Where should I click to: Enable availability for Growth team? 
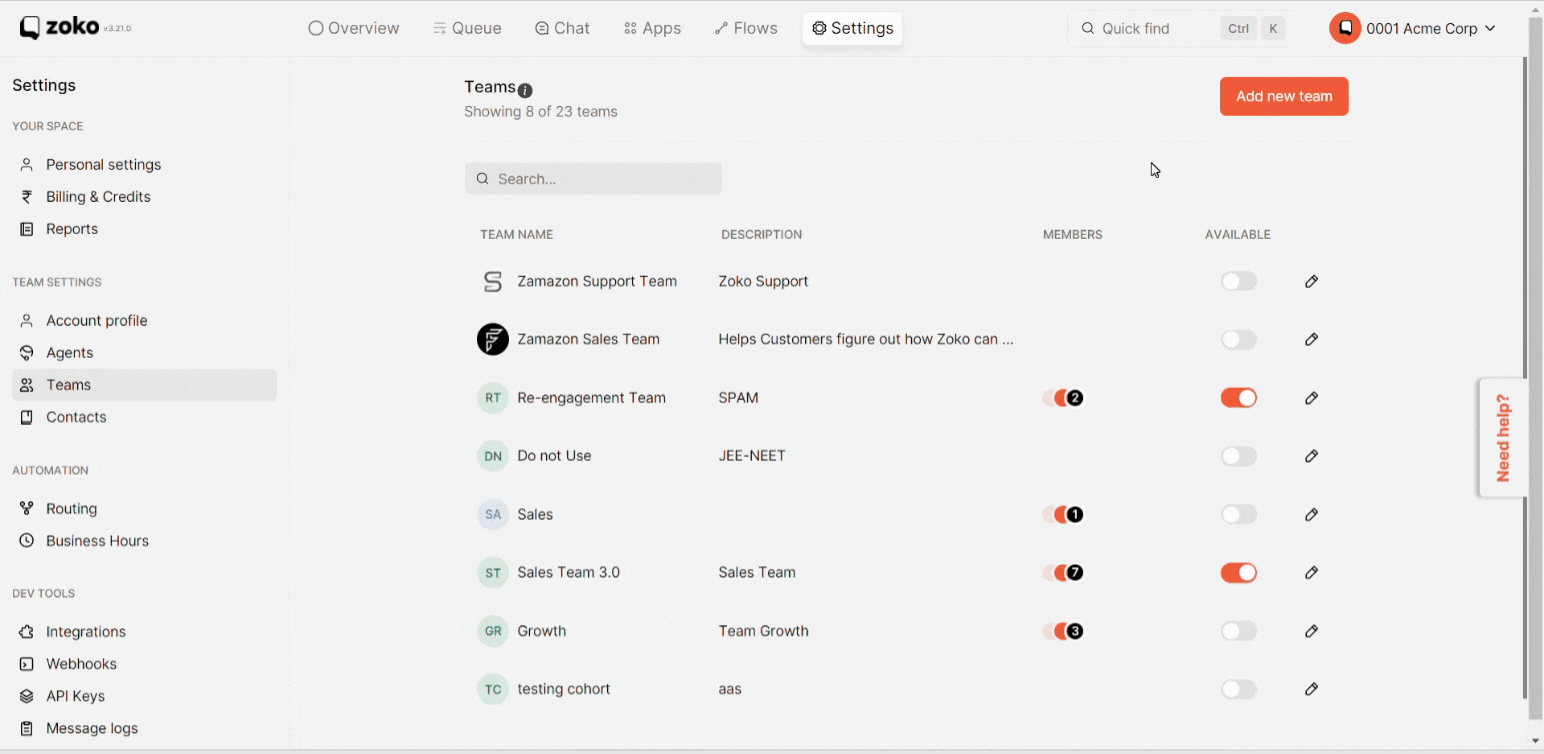point(1238,631)
